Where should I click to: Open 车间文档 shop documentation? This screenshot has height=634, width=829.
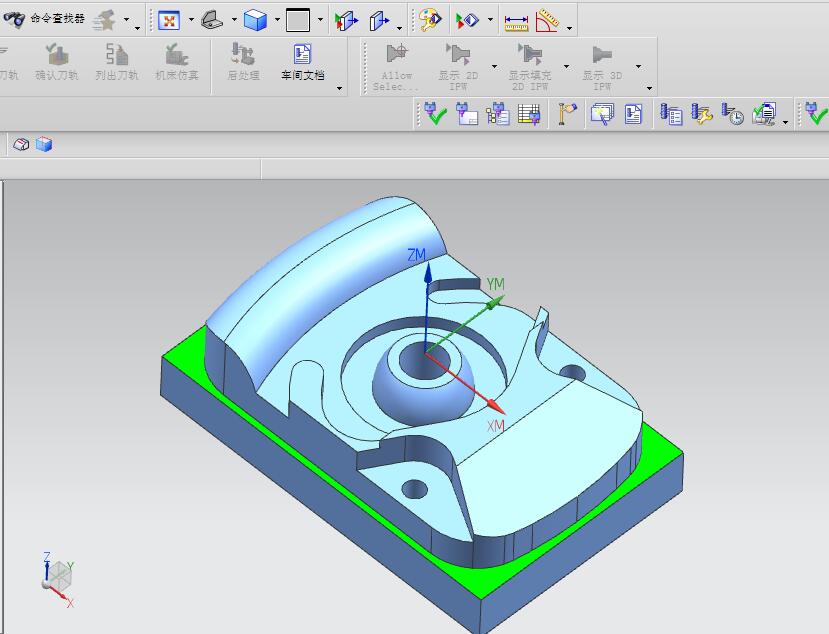[303, 62]
